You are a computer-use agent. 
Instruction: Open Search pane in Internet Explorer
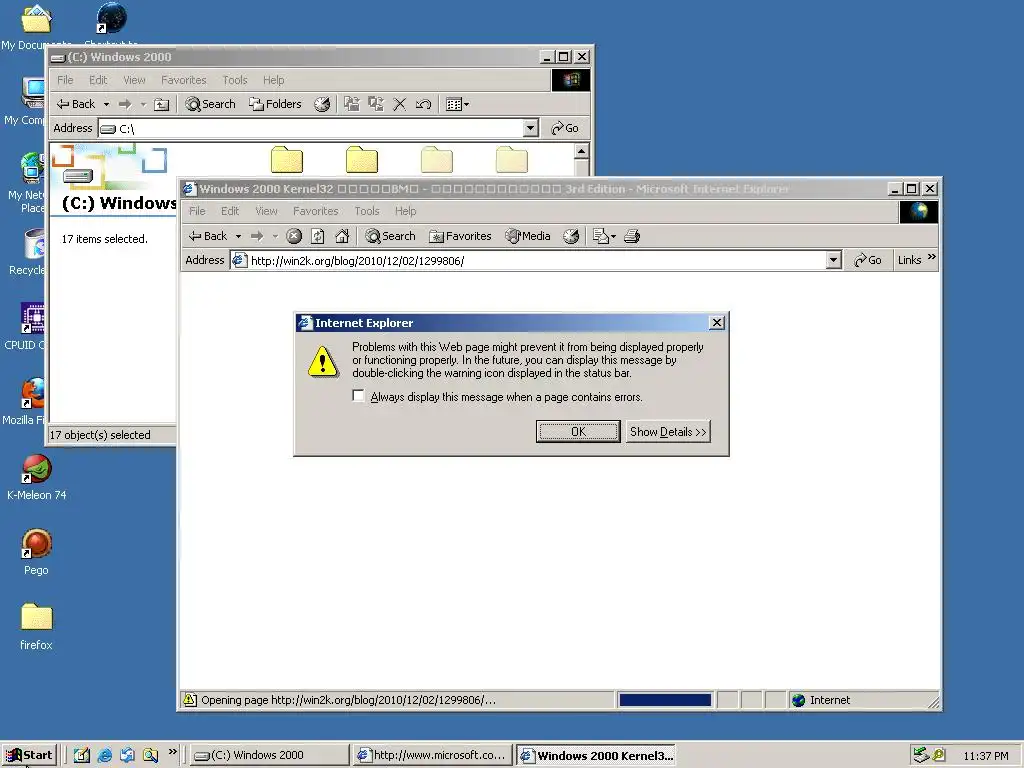(390, 236)
